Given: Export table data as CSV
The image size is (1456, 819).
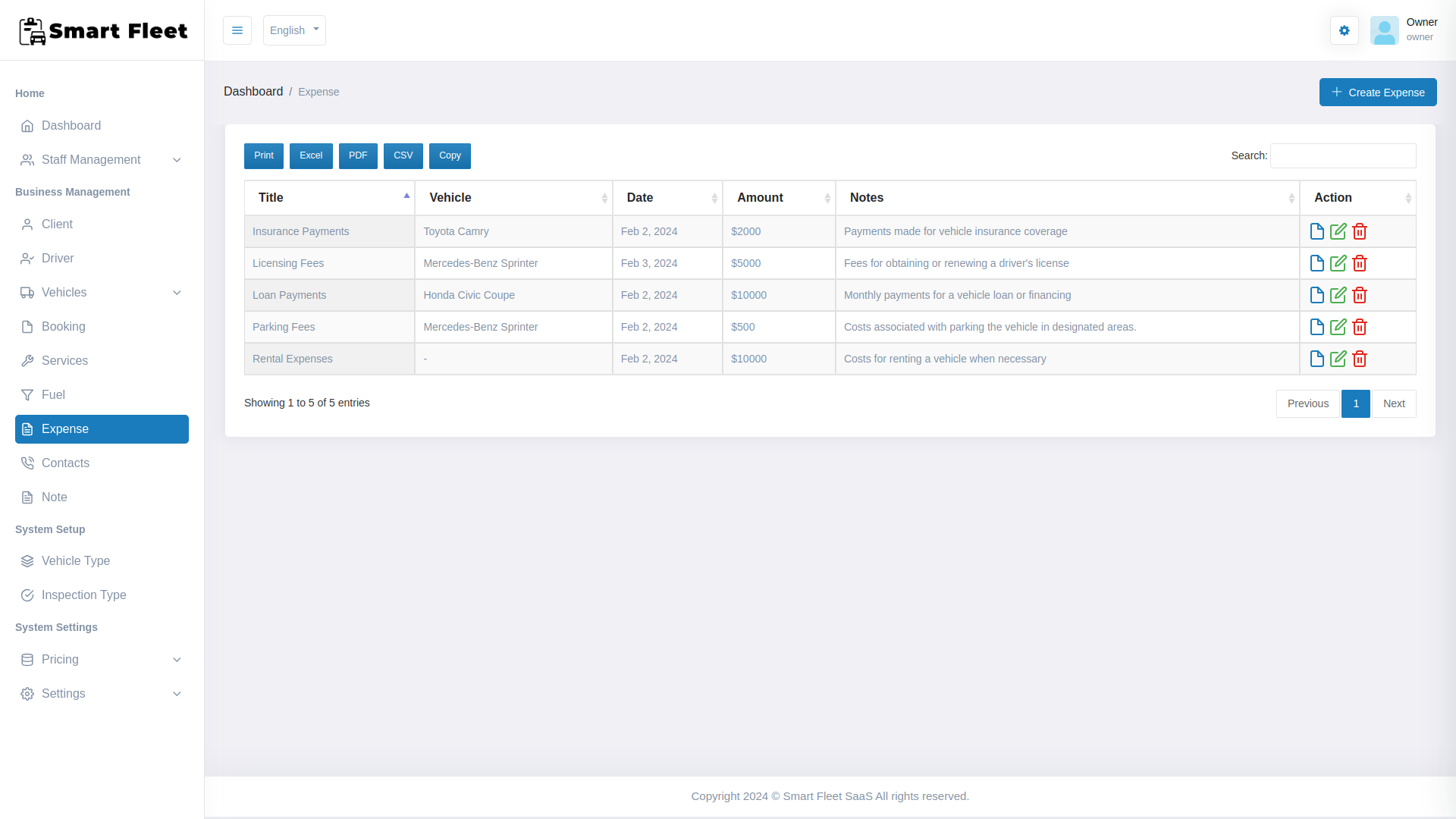Looking at the screenshot, I should point(403,155).
